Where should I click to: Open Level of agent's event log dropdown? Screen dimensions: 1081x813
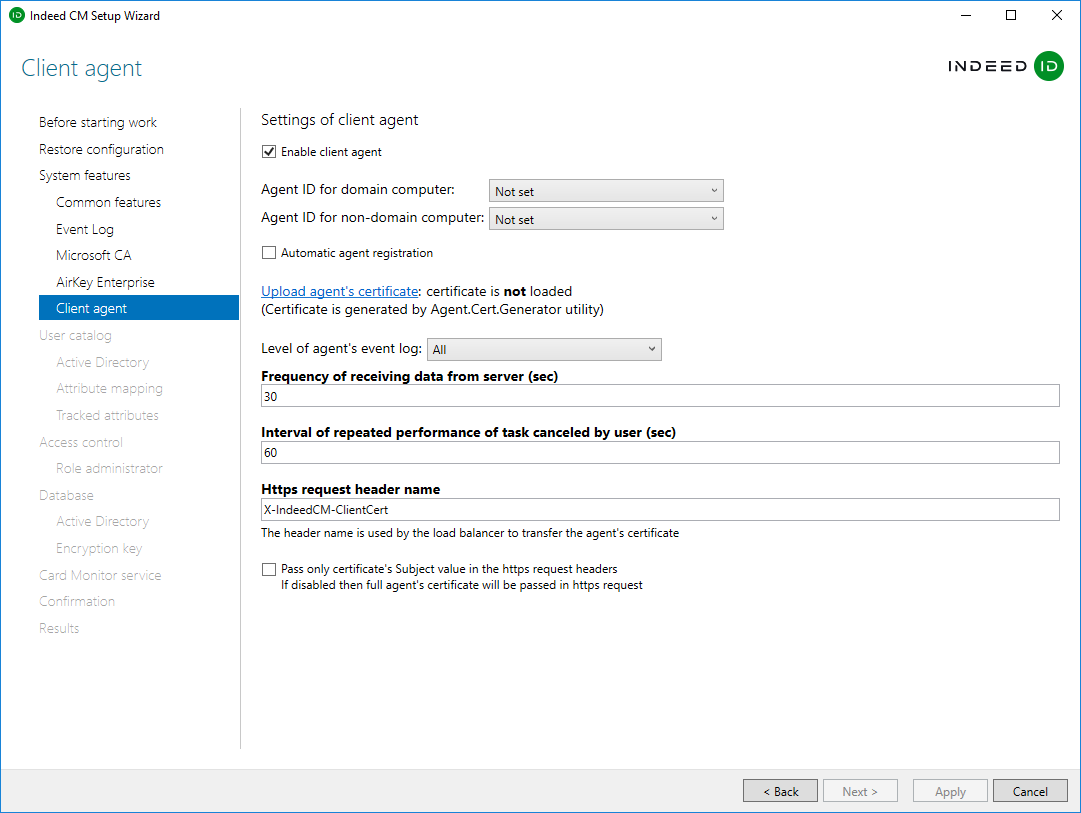pos(544,350)
